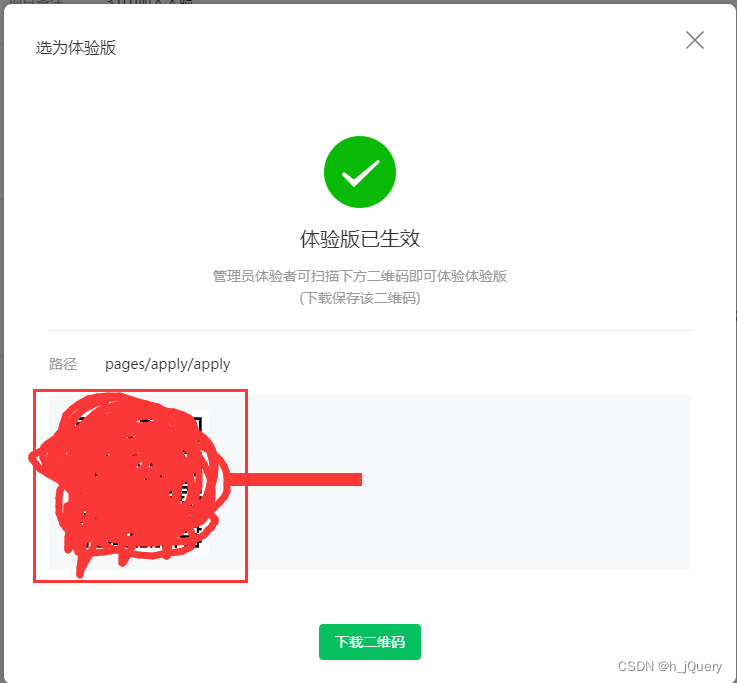737x683 pixels.
Task: Click the 路径 label
Action: point(63,364)
